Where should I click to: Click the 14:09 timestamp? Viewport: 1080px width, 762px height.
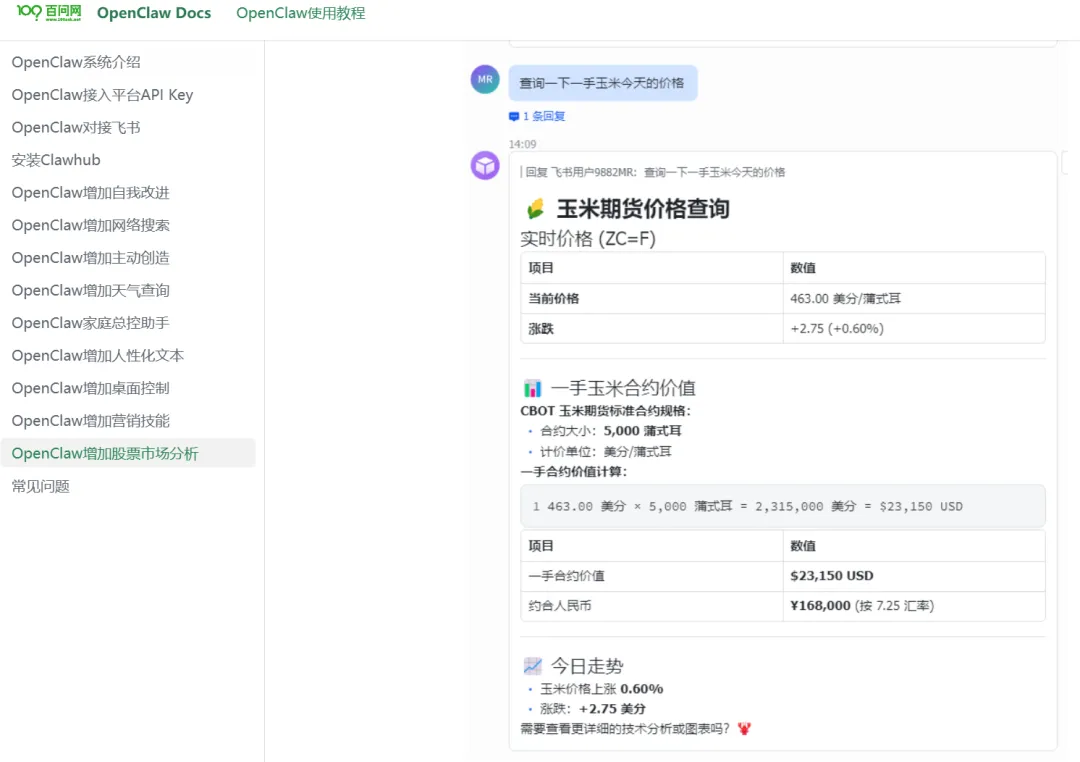522,144
